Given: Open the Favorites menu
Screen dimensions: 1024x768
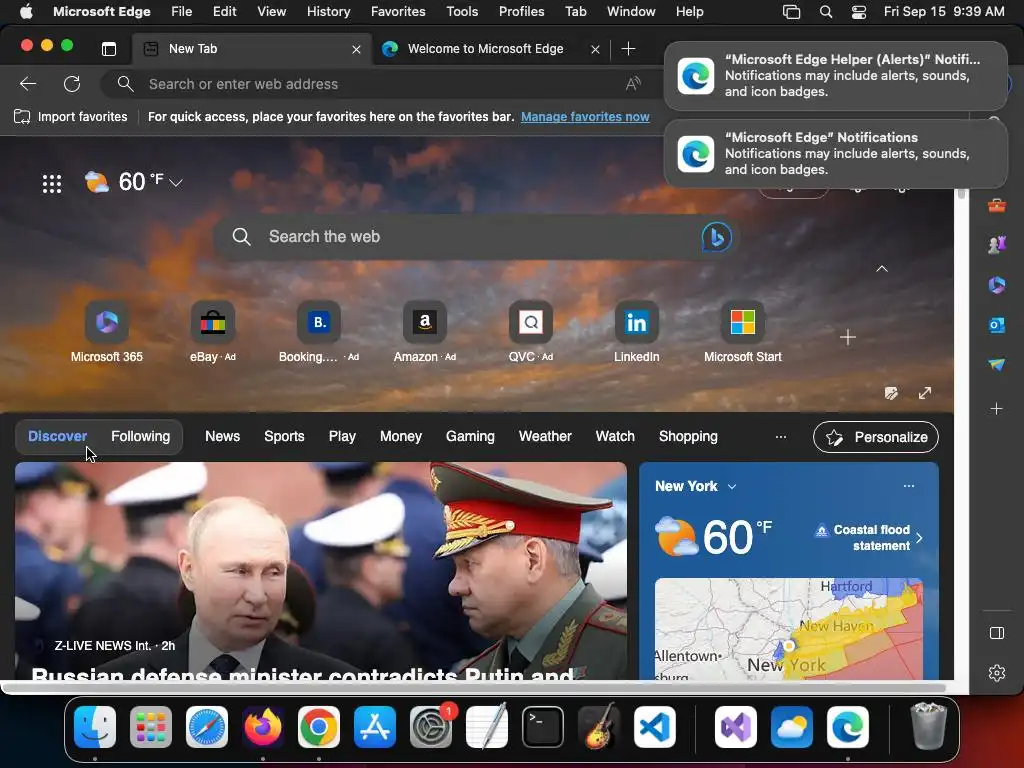Looking at the screenshot, I should coord(398,12).
